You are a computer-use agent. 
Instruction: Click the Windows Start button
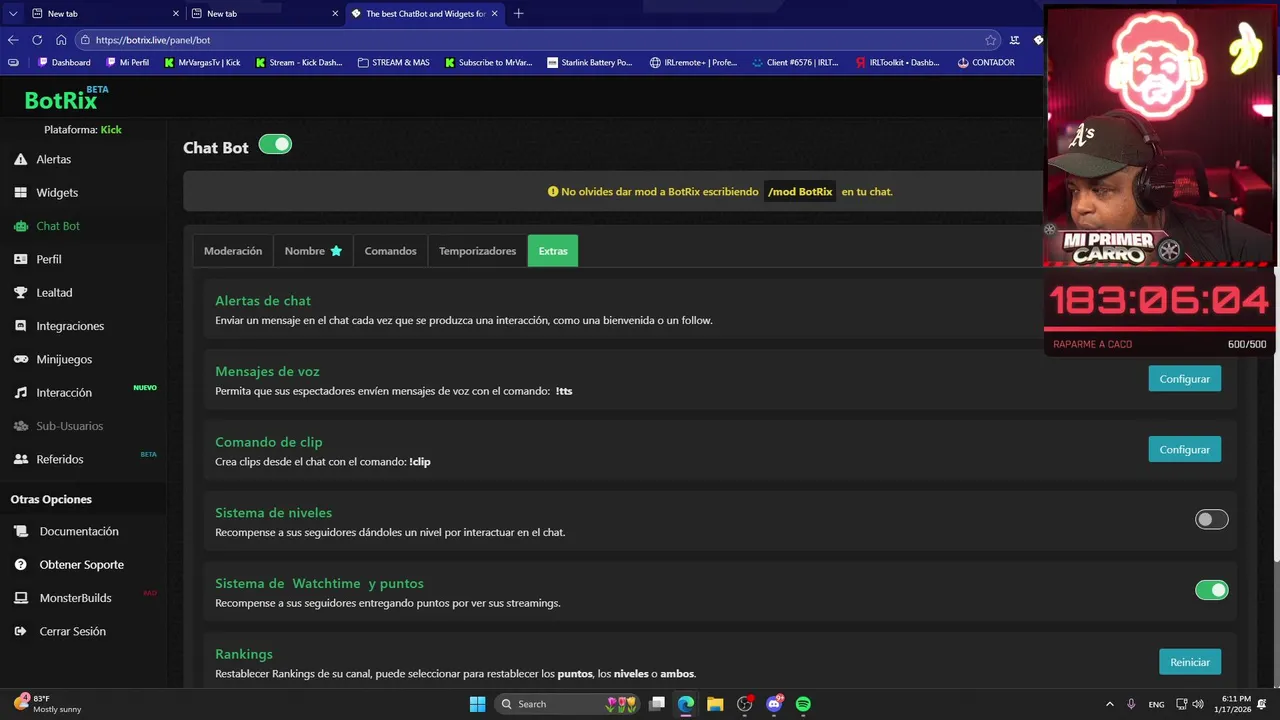pyautogui.click(x=478, y=704)
